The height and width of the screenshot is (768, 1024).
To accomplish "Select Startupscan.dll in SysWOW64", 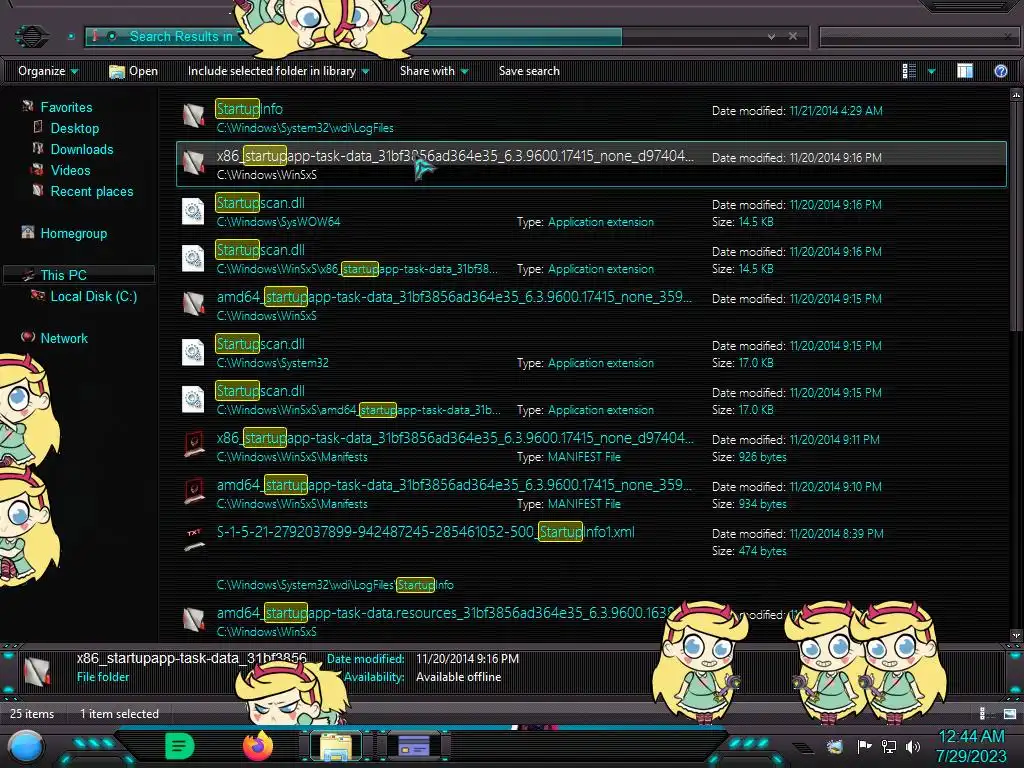I will (591, 212).
